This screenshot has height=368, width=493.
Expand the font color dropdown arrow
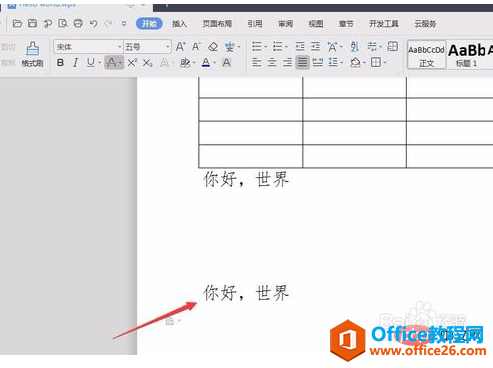[x=215, y=63]
